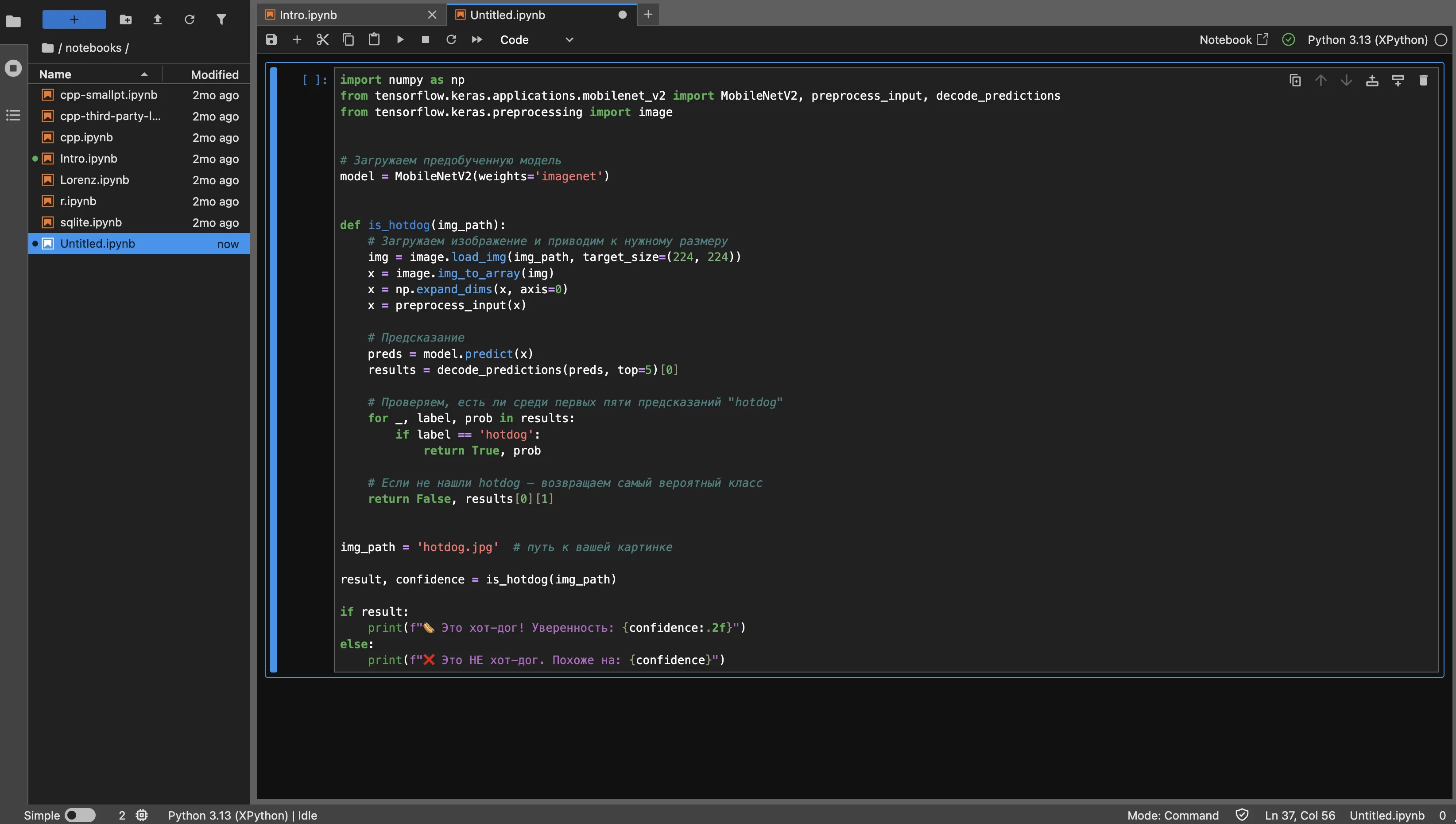Restart kernel and run all cells
This screenshot has height=824, width=1456.
click(477, 39)
